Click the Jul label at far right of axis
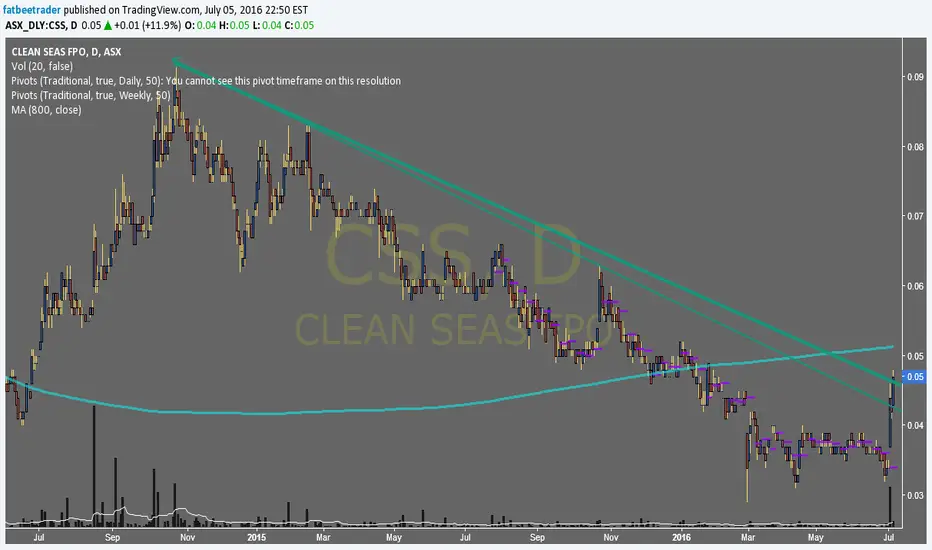The height and width of the screenshot is (550, 932). [x=889, y=538]
